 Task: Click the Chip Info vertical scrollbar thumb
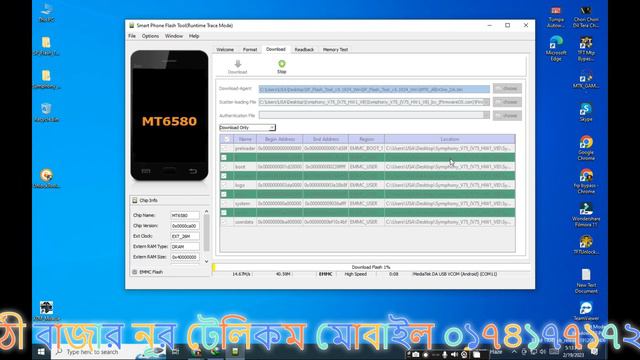pyautogui.click(x=207, y=233)
